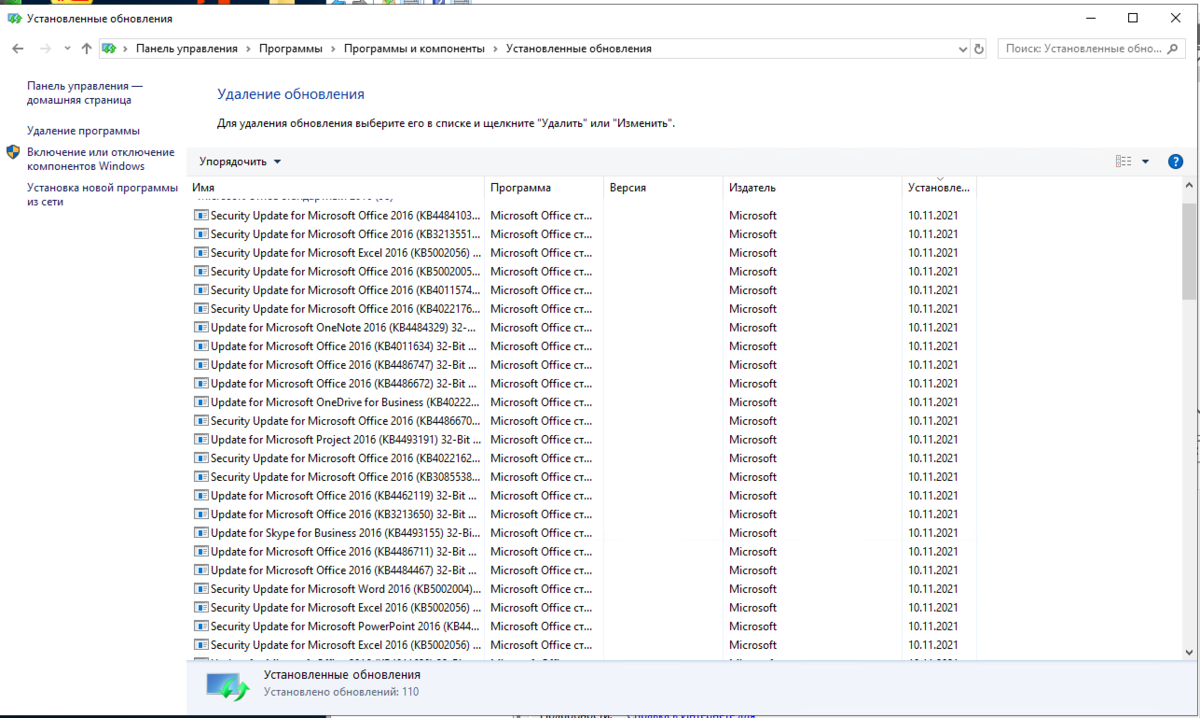Image resolution: width=1200 pixels, height=718 pixels.
Task: Open the address bar history dropdown
Action: [963, 48]
